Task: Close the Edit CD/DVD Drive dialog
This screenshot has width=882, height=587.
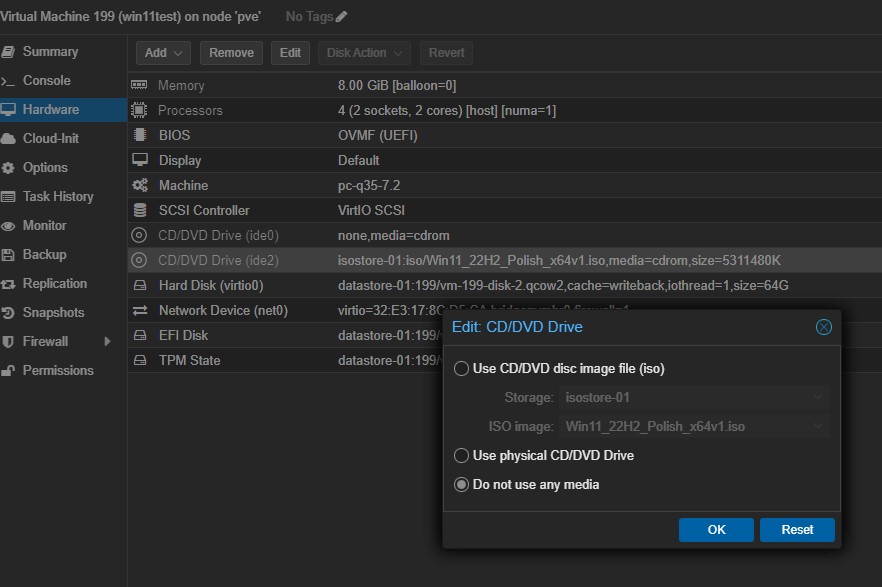Action: (823, 327)
